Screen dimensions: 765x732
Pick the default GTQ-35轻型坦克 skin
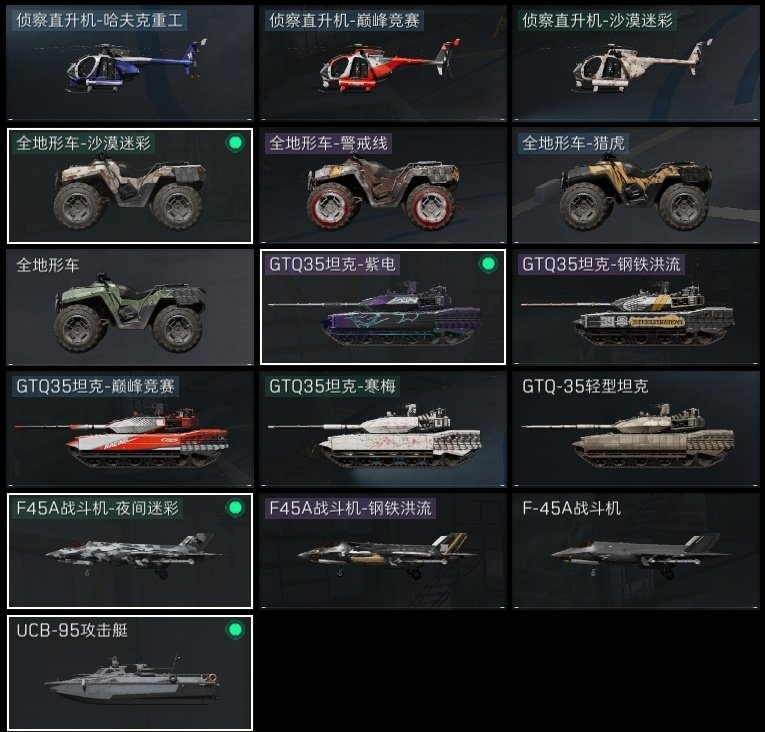point(636,429)
